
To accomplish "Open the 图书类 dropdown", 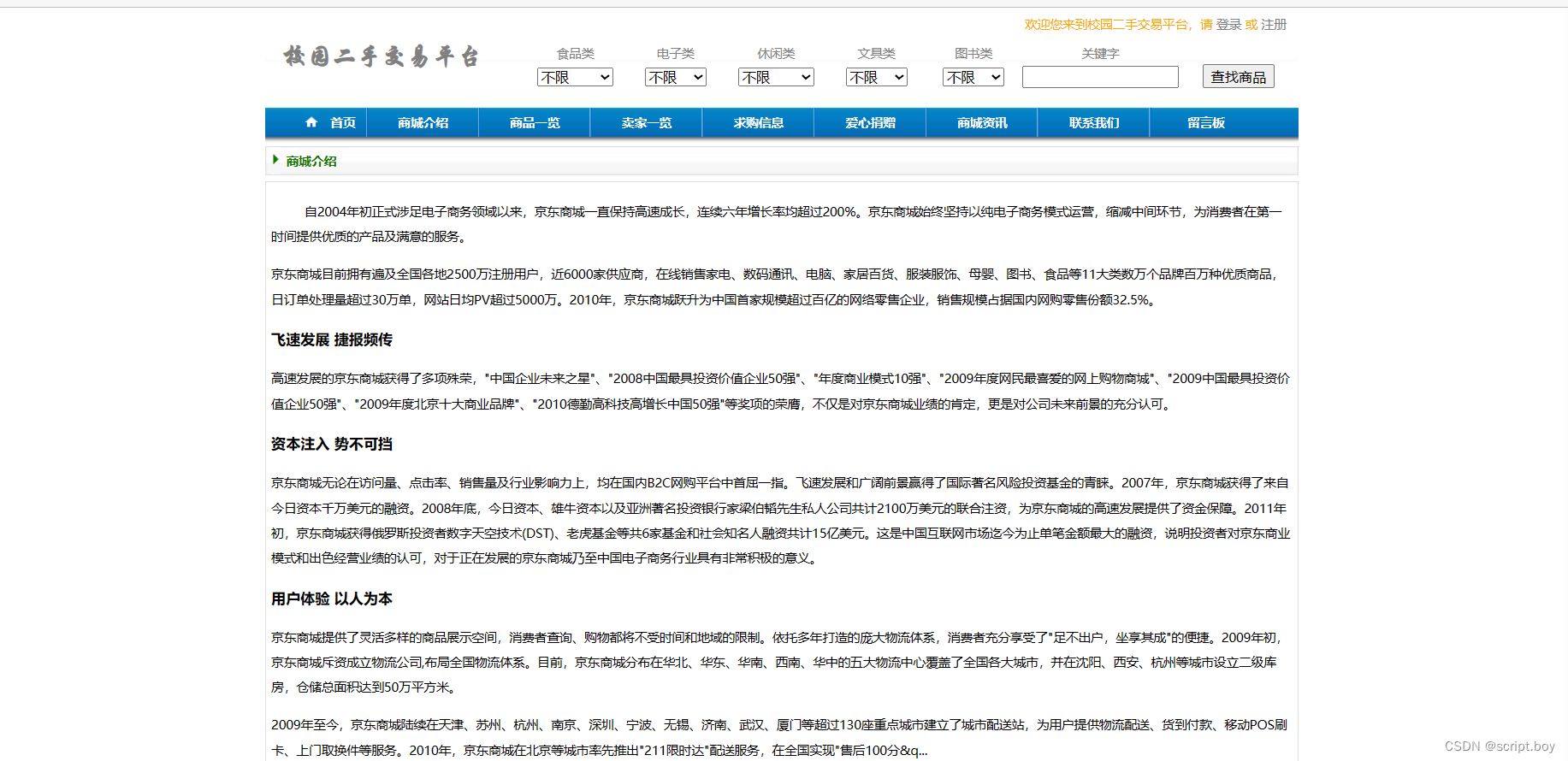I will click(x=973, y=77).
